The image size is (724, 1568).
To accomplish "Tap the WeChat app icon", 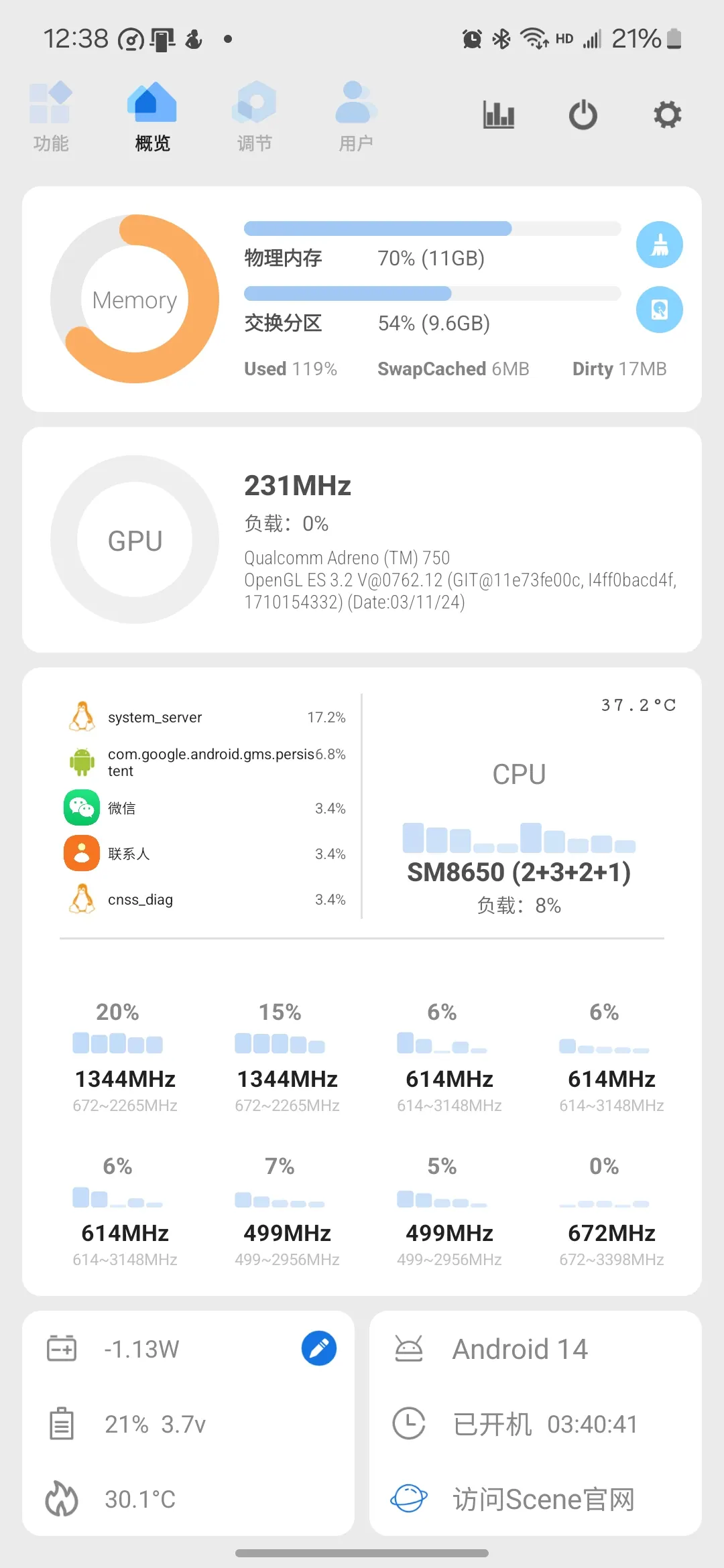I will click(x=82, y=807).
